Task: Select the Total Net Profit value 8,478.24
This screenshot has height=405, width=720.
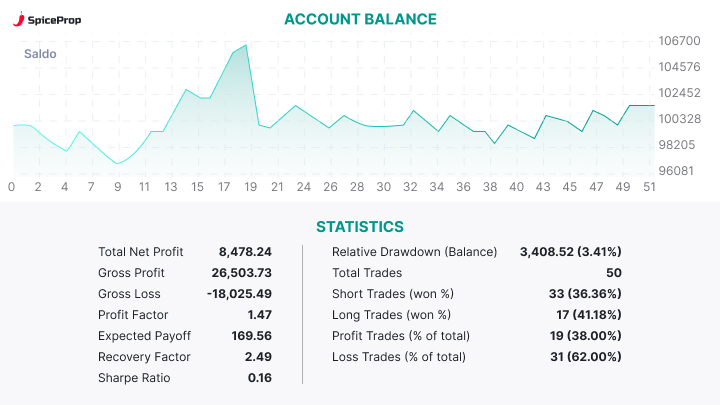Action: coord(245,252)
